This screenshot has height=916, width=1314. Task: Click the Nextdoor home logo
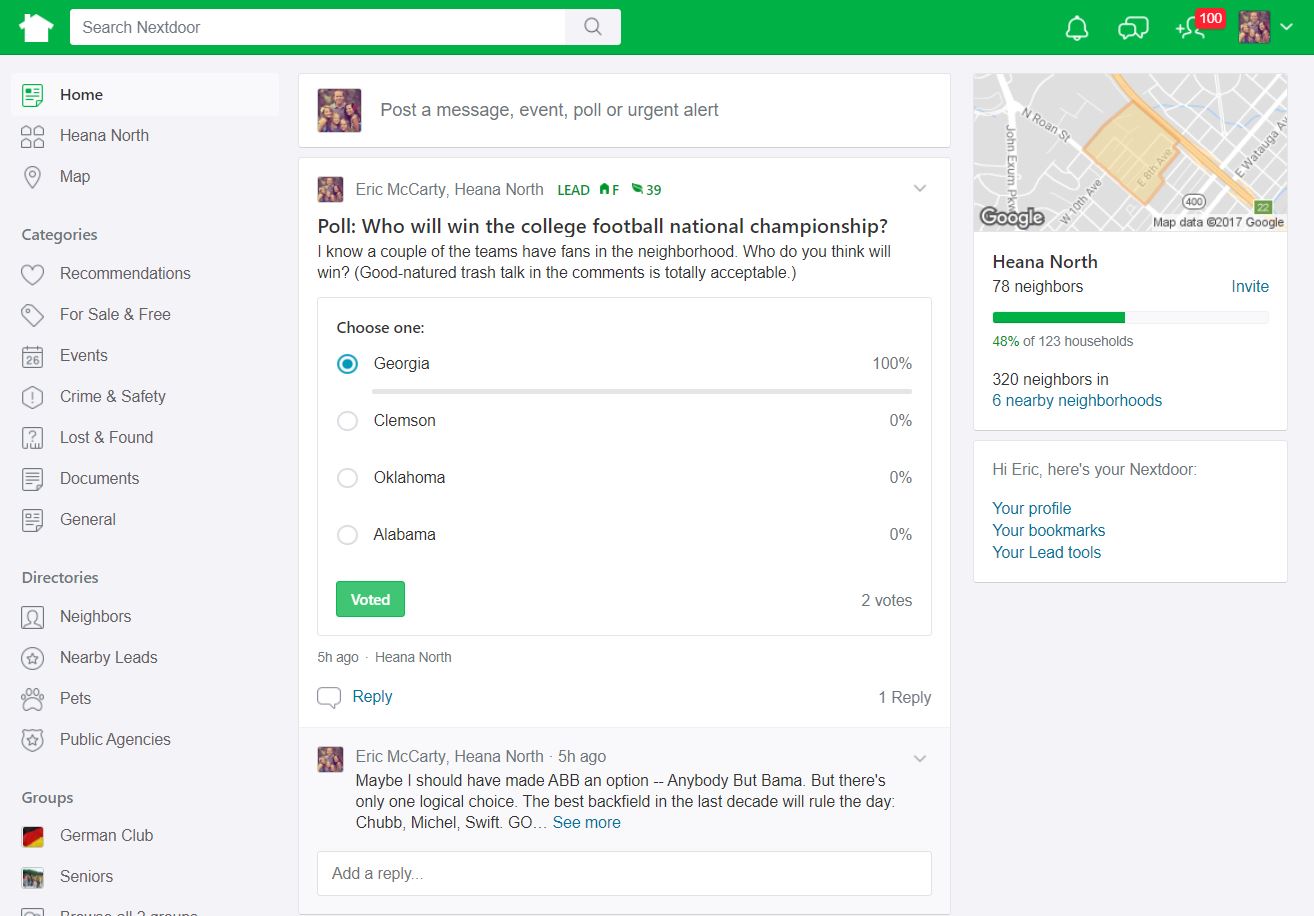tap(36, 27)
